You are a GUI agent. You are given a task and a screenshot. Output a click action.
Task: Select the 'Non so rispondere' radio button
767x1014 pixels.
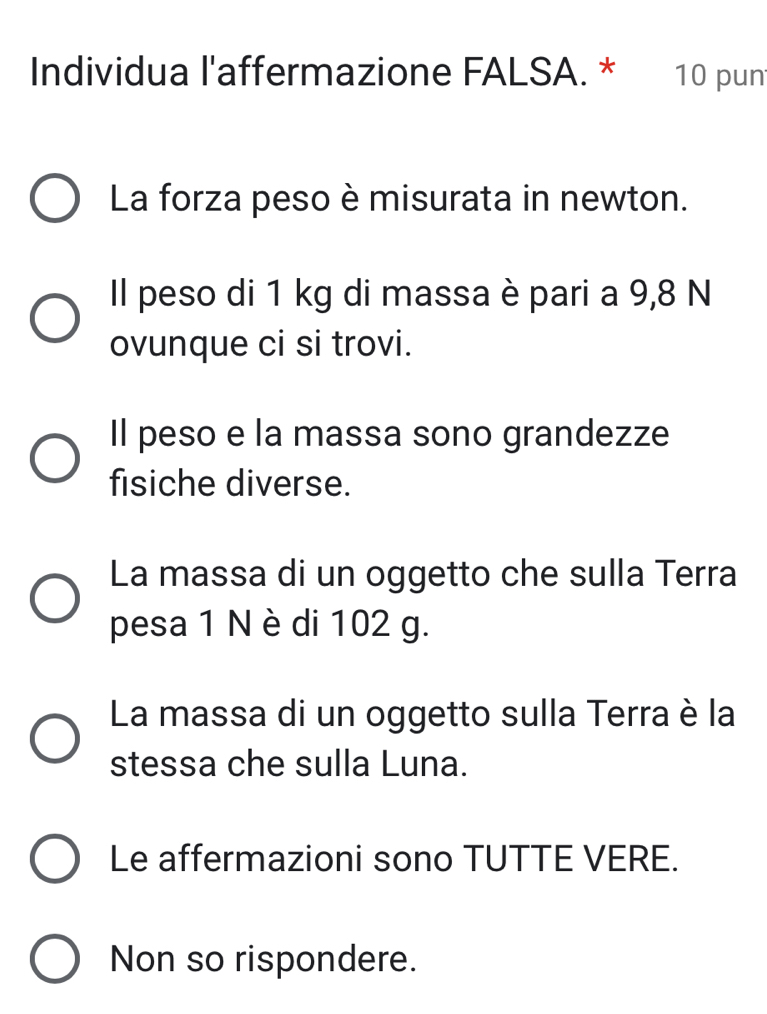click(x=54, y=960)
